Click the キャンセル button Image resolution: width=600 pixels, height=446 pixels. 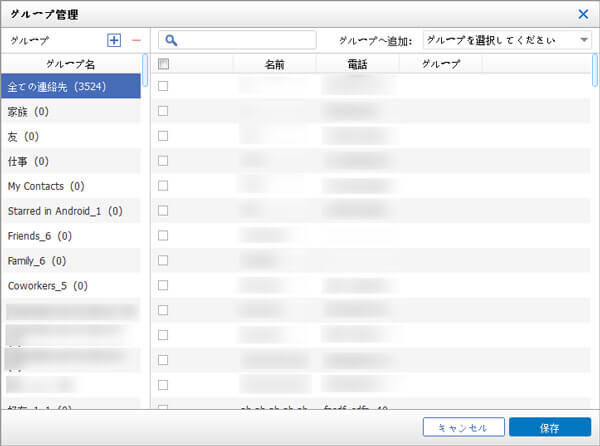click(x=463, y=427)
